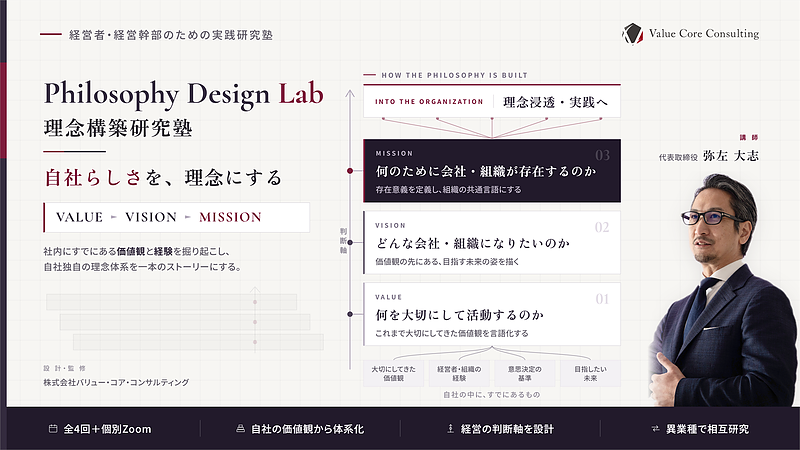800x450 pixels.
Task: Click the 理念浸透・実践へ header box
Action: point(492,101)
